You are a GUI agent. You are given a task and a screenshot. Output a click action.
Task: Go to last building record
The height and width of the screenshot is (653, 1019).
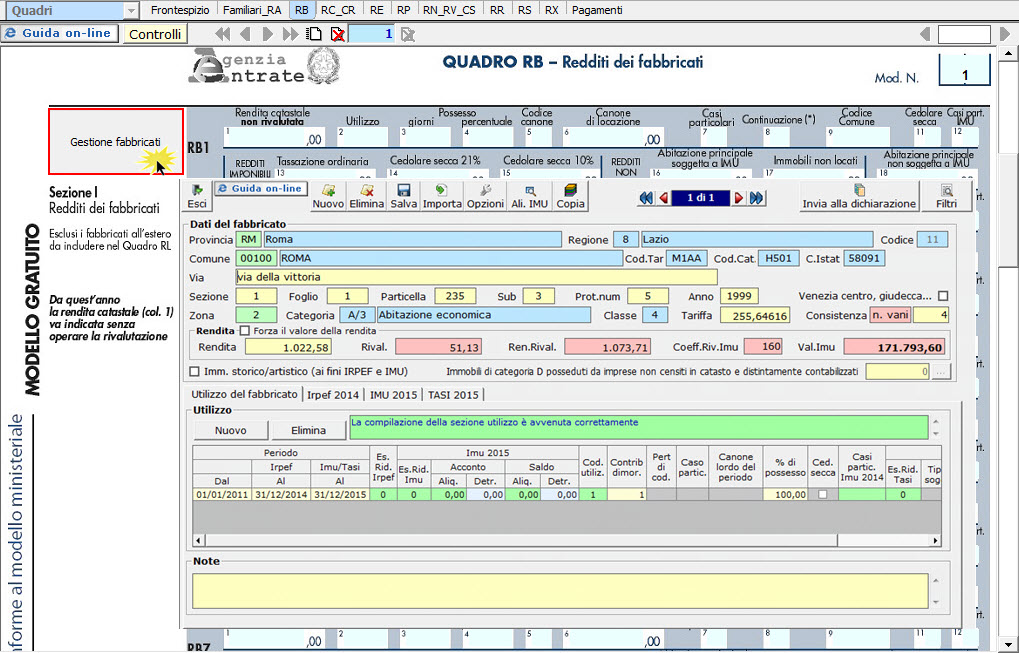(x=756, y=198)
